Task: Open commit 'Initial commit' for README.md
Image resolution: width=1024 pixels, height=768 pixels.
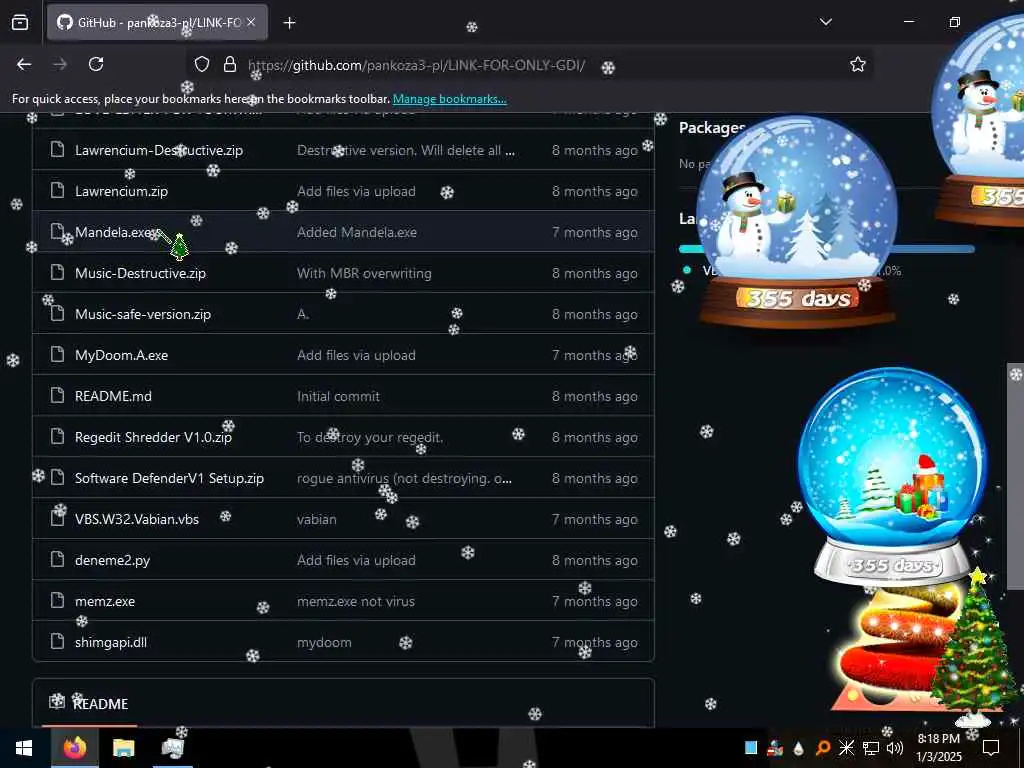Action: coord(338,396)
